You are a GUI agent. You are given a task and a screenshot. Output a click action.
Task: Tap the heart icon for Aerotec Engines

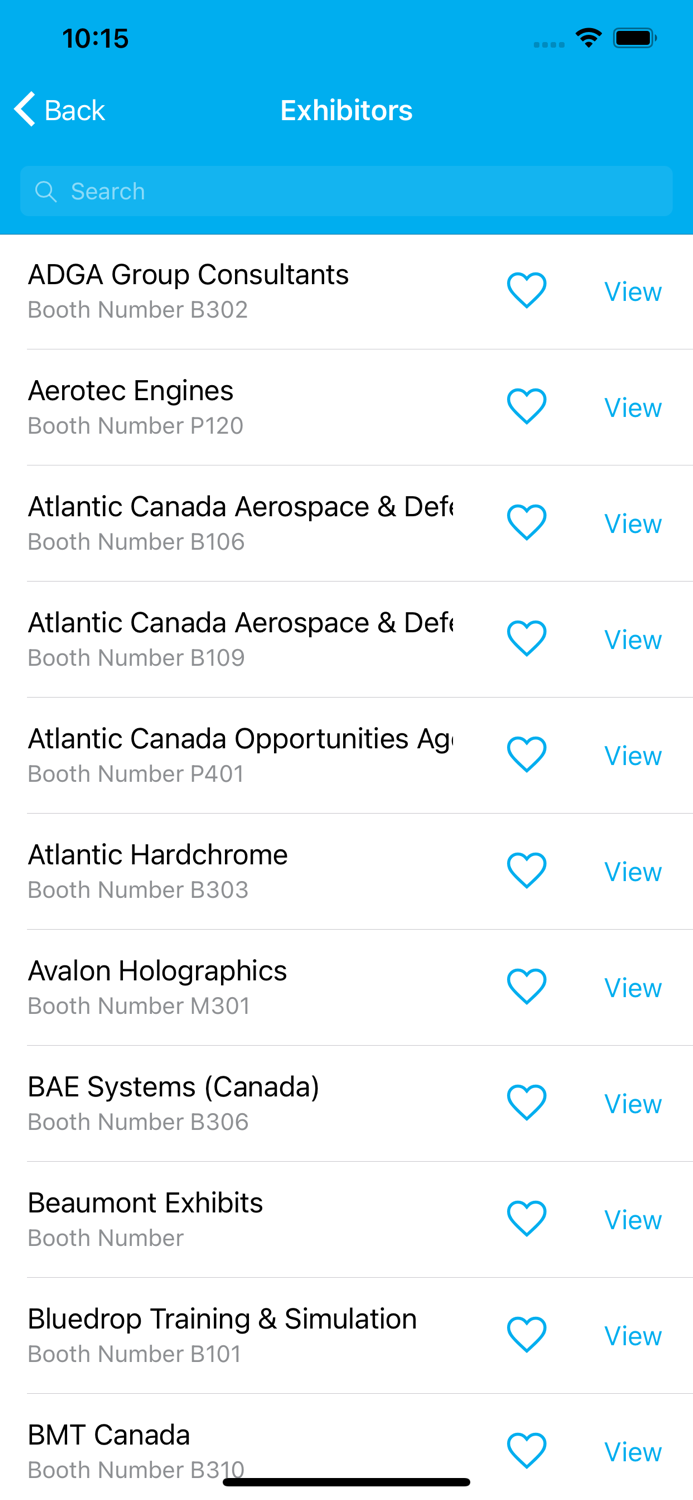(527, 406)
